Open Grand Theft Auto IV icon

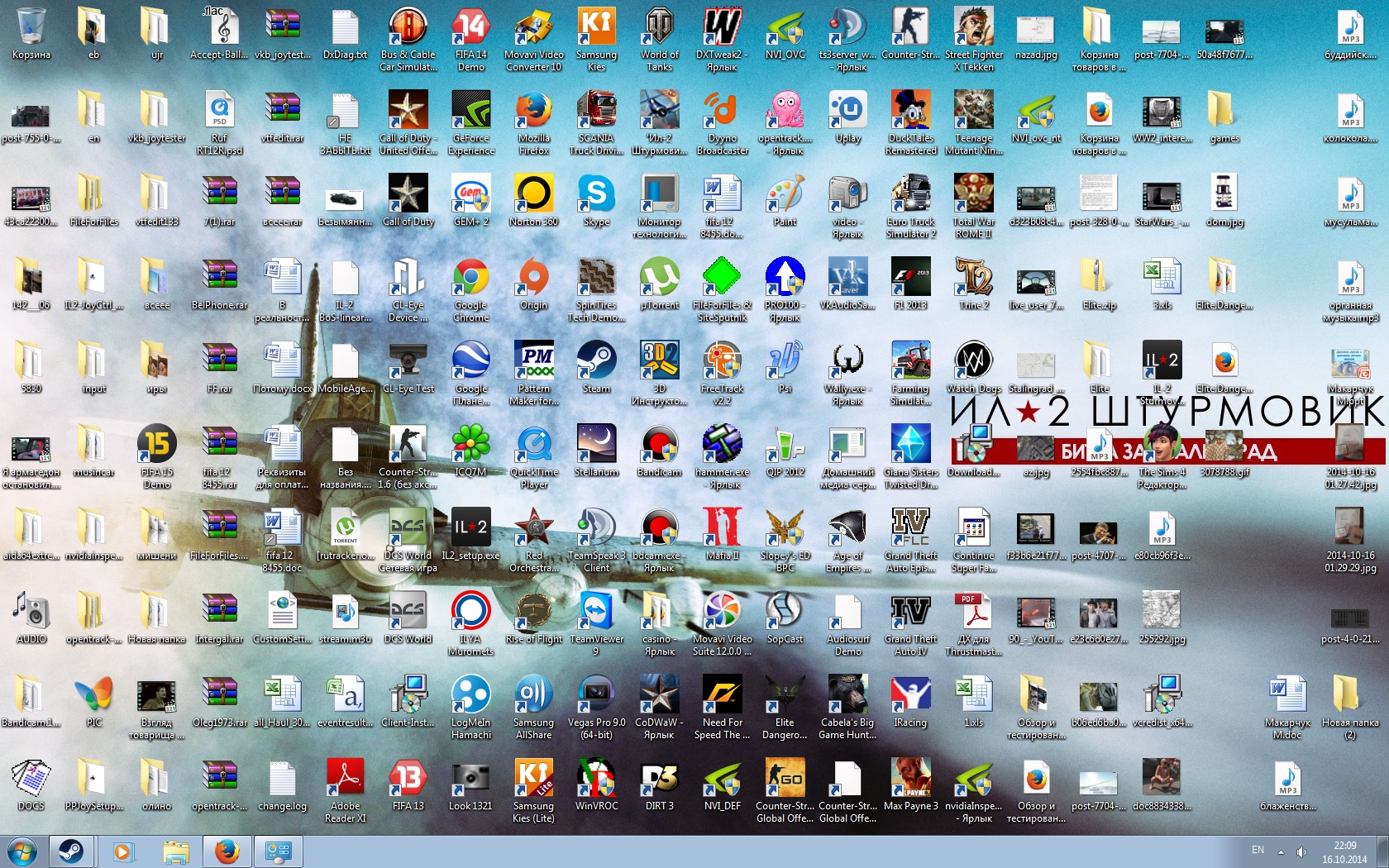tap(910, 624)
